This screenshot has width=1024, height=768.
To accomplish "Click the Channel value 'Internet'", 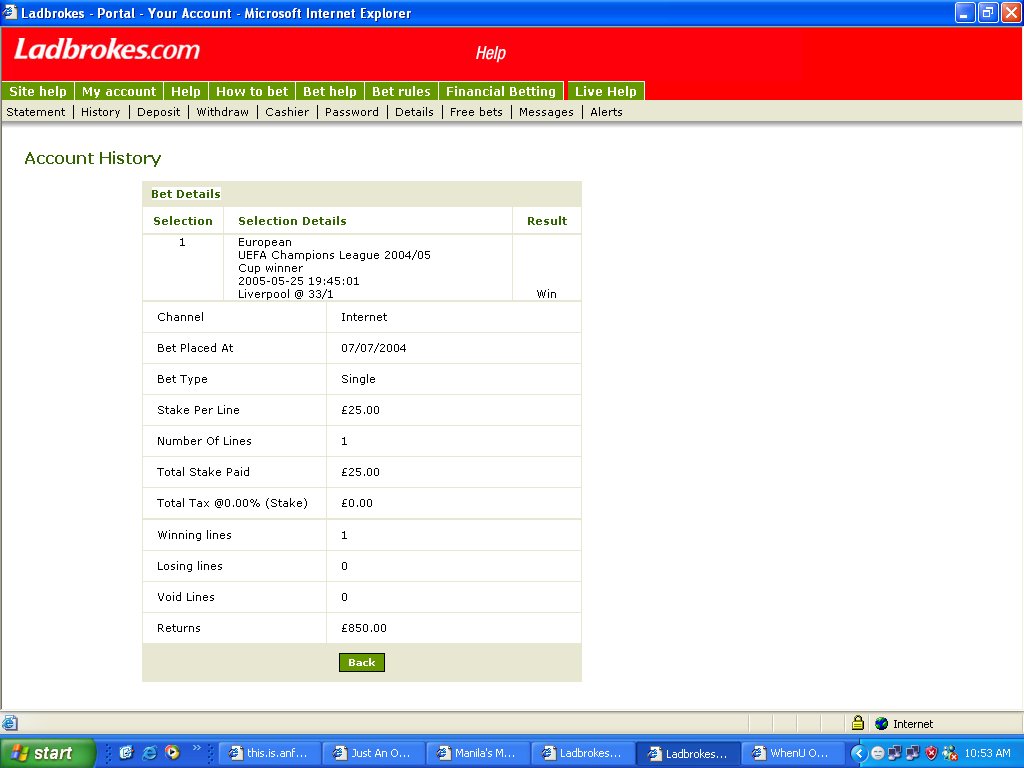I will [x=364, y=317].
